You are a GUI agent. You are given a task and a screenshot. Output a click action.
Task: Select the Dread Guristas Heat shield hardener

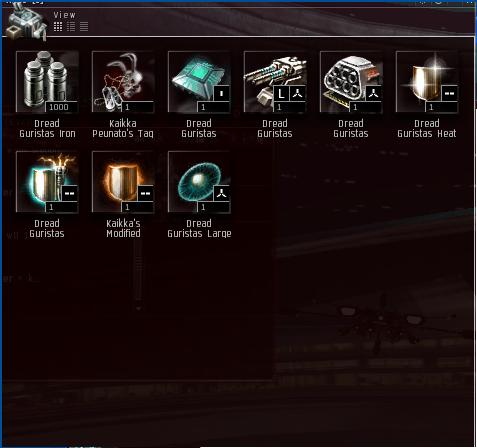[x=427, y=82]
